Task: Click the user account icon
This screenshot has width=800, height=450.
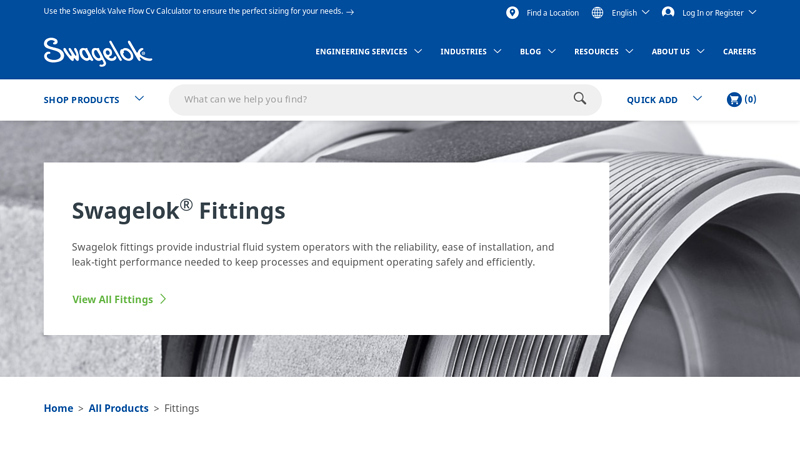Action: [x=667, y=12]
